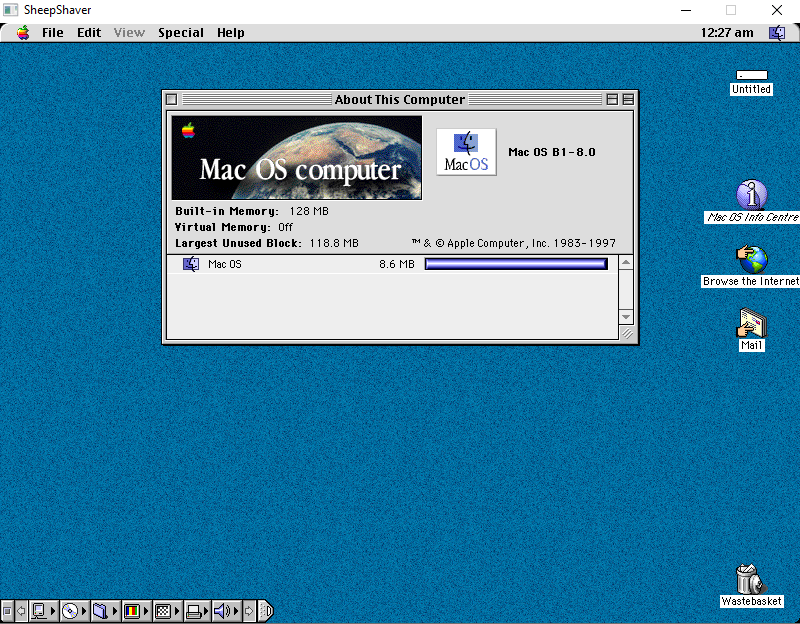800x624 pixels.
Task: Click the zoom box of About This Computer
Action: (x=612, y=99)
